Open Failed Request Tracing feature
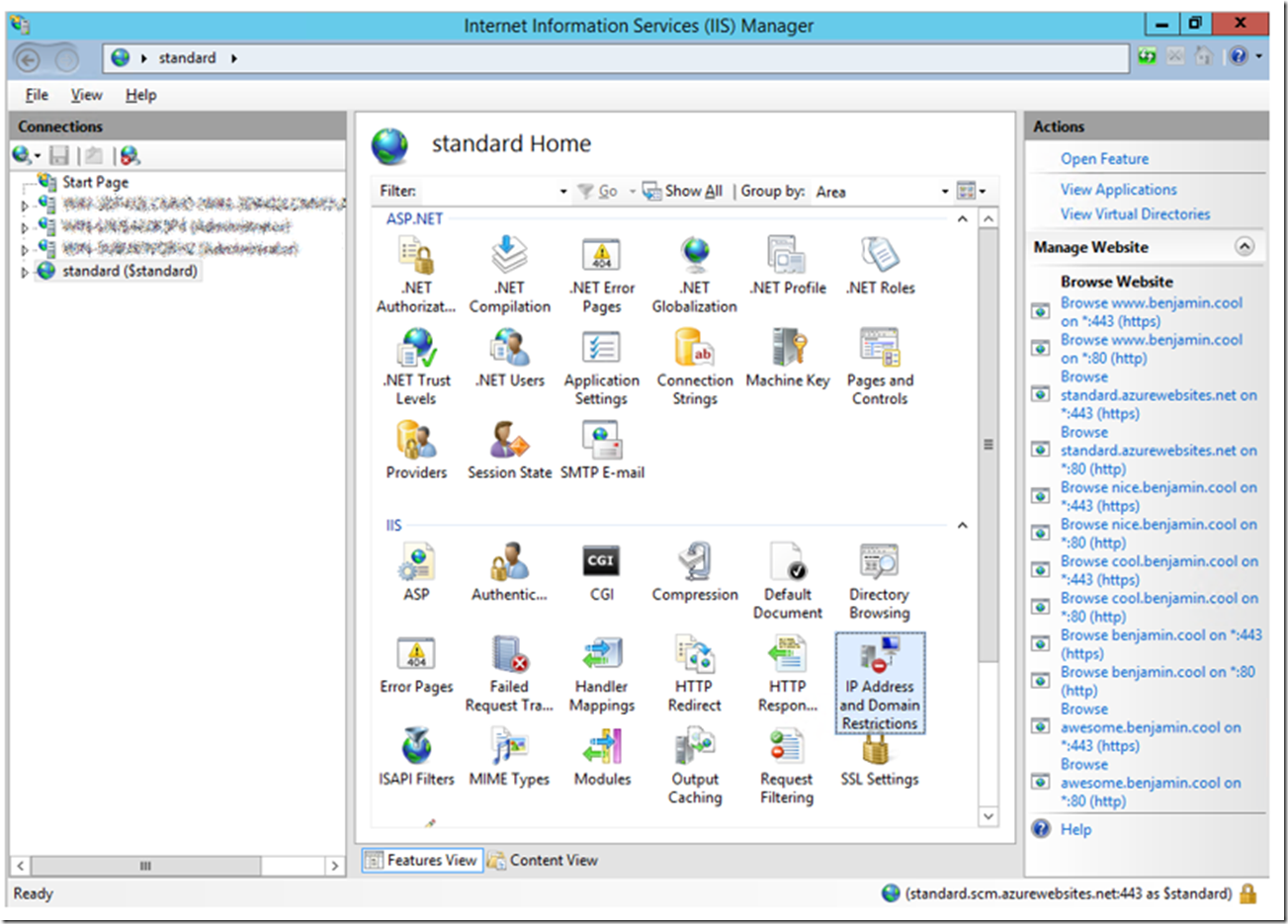 pos(510,674)
